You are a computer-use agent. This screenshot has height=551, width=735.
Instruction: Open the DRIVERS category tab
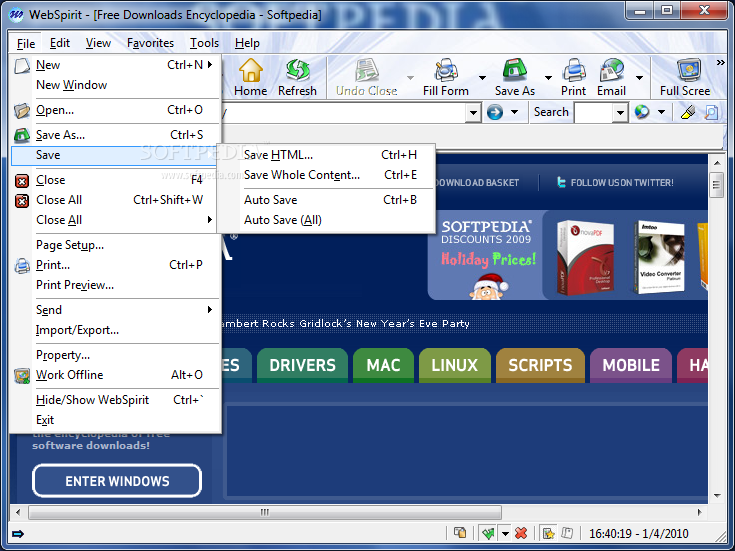tap(302, 365)
